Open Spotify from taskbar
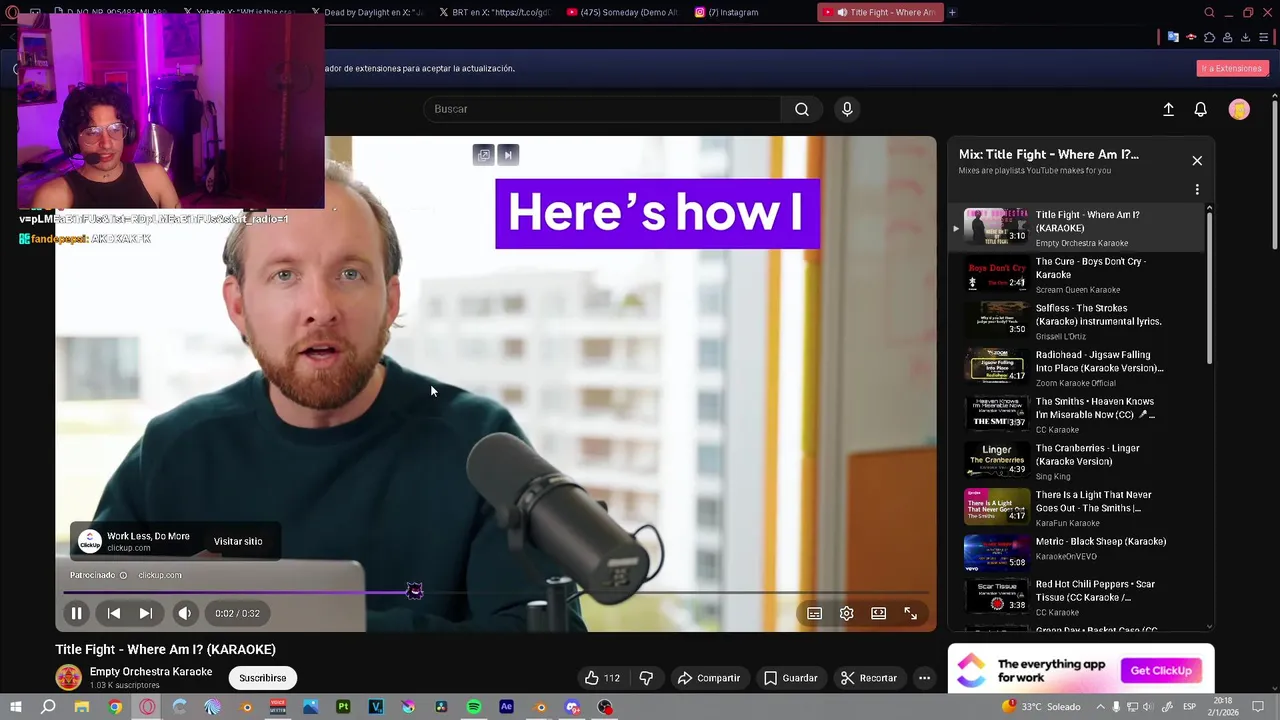 474,707
